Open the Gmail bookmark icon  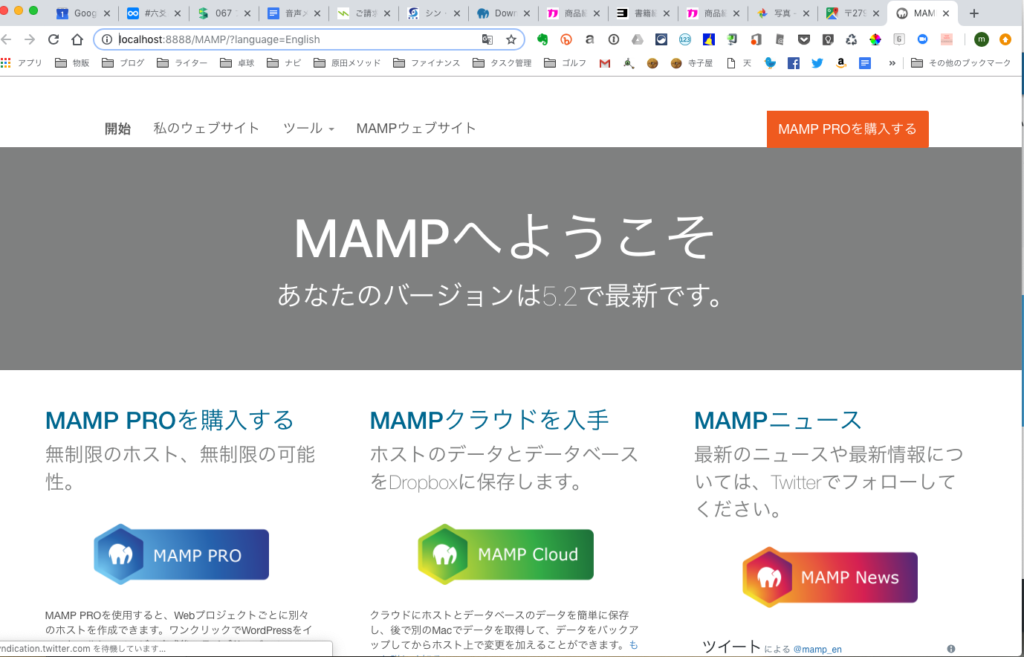click(x=605, y=63)
